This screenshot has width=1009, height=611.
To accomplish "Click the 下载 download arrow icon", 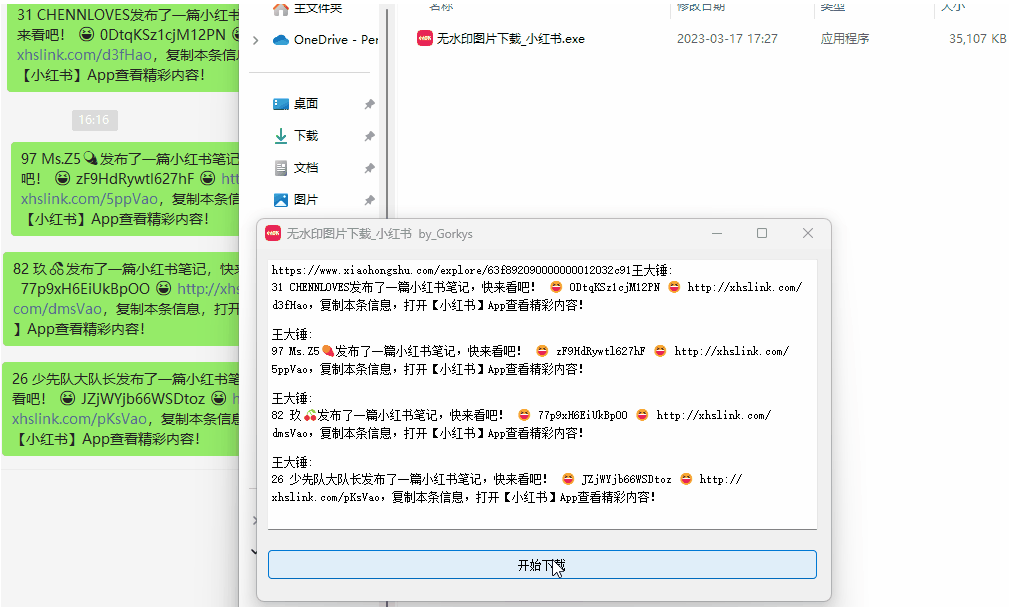I will [281, 136].
